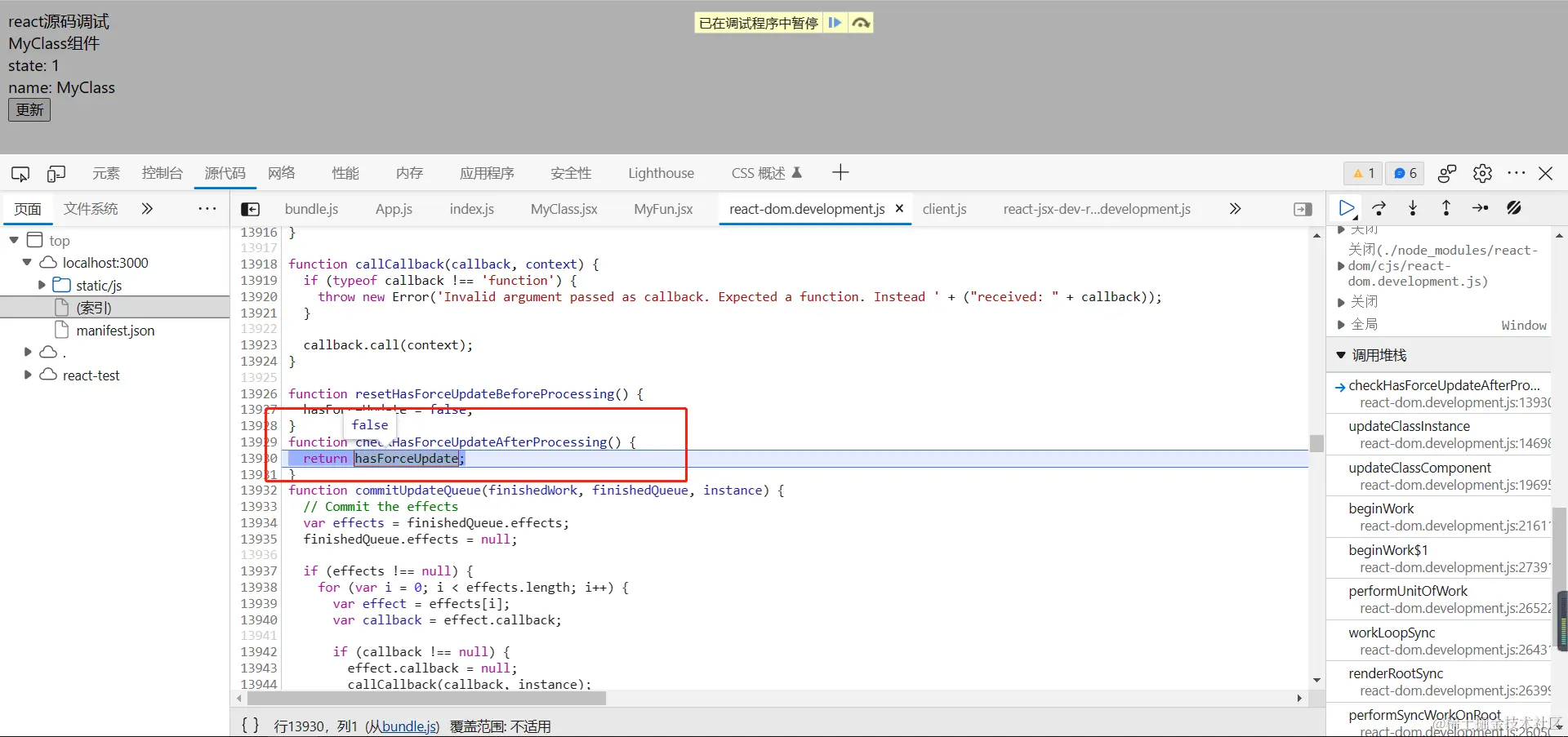Activate inspect element picker icon
The image size is (1568, 737).
pos(20,173)
